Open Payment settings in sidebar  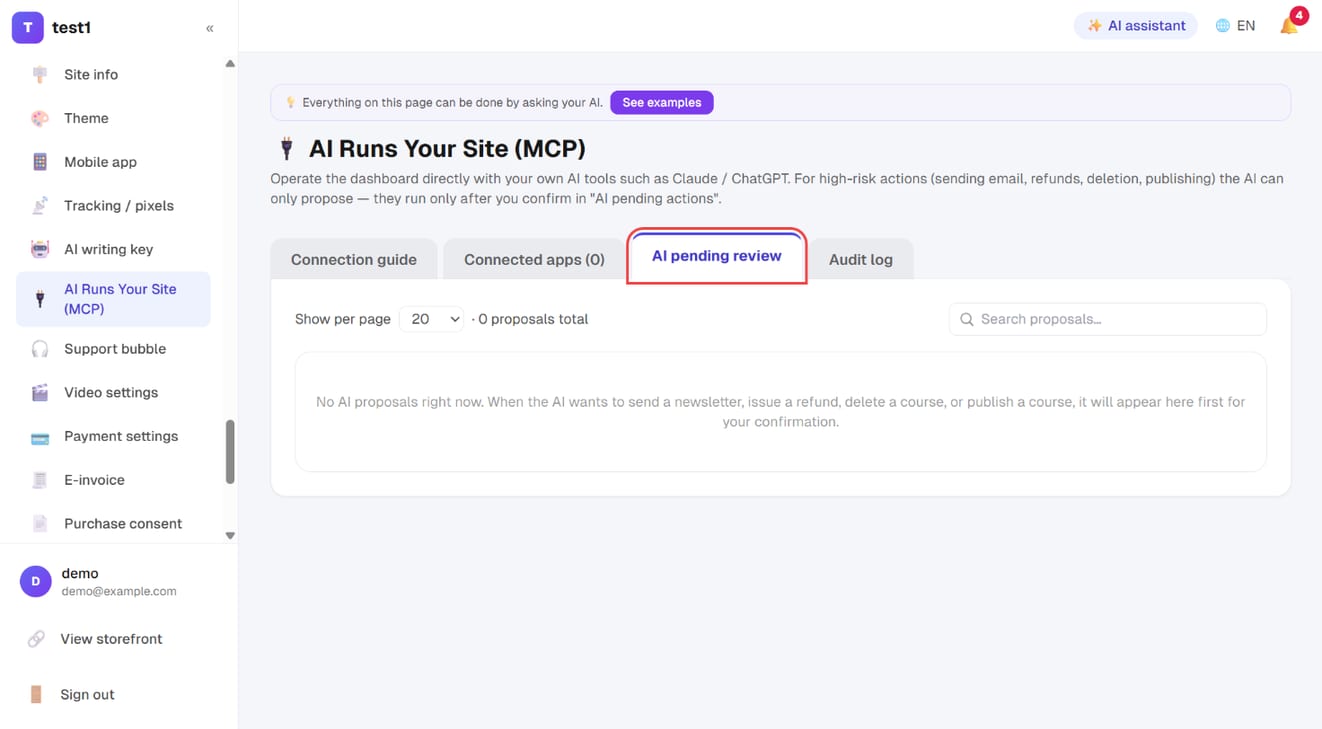coord(113,437)
